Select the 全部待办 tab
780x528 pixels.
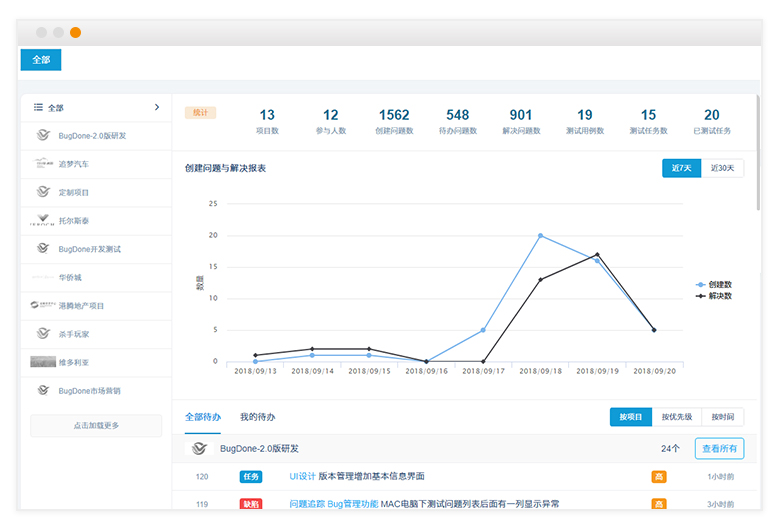pyautogui.click(x=203, y=417)
